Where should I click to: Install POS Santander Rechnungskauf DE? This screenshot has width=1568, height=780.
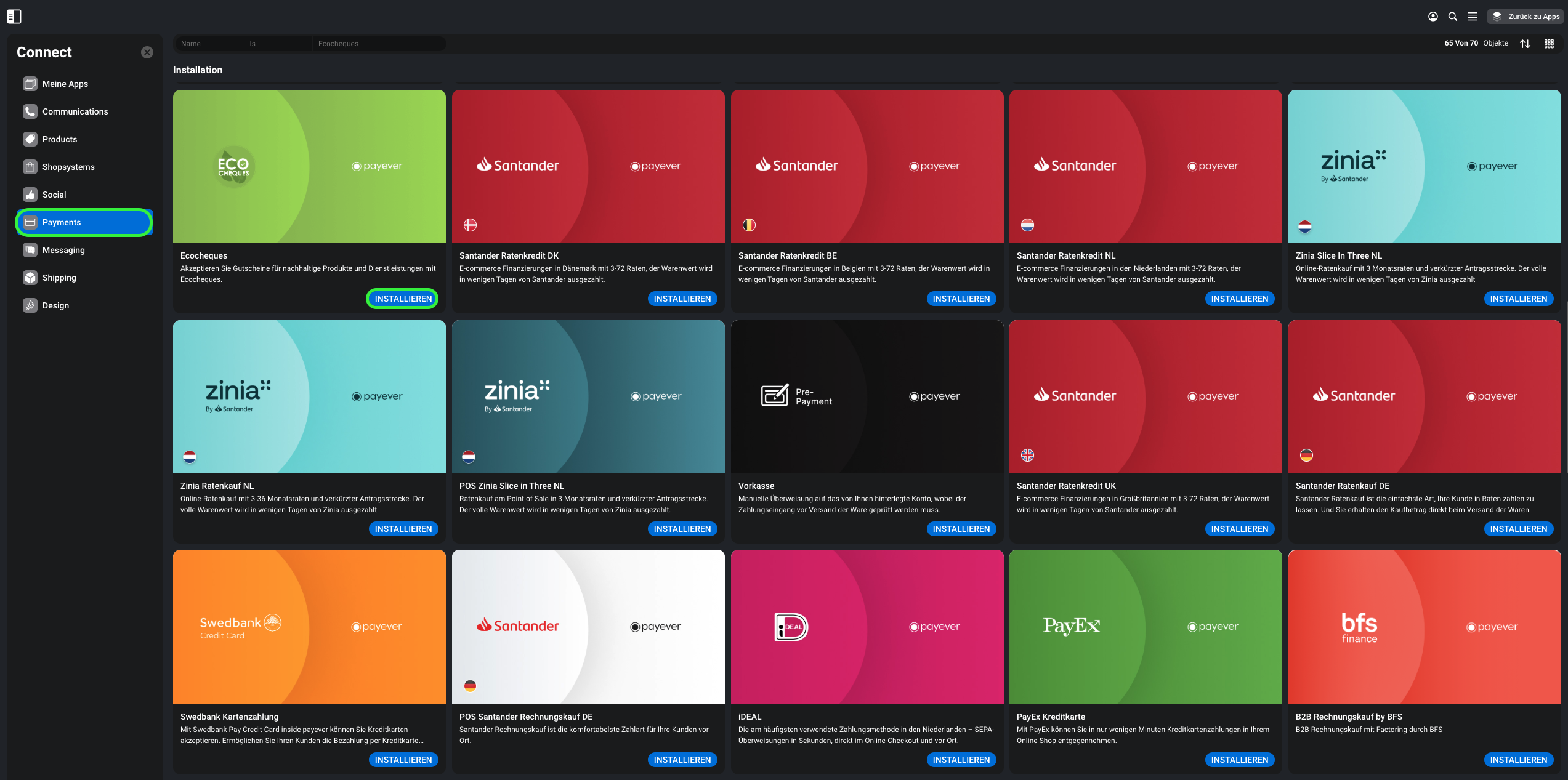point(682,760)
